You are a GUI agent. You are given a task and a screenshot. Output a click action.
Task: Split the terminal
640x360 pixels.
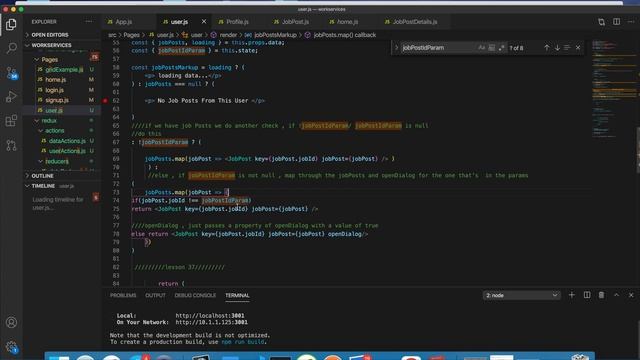click(587, 295)
